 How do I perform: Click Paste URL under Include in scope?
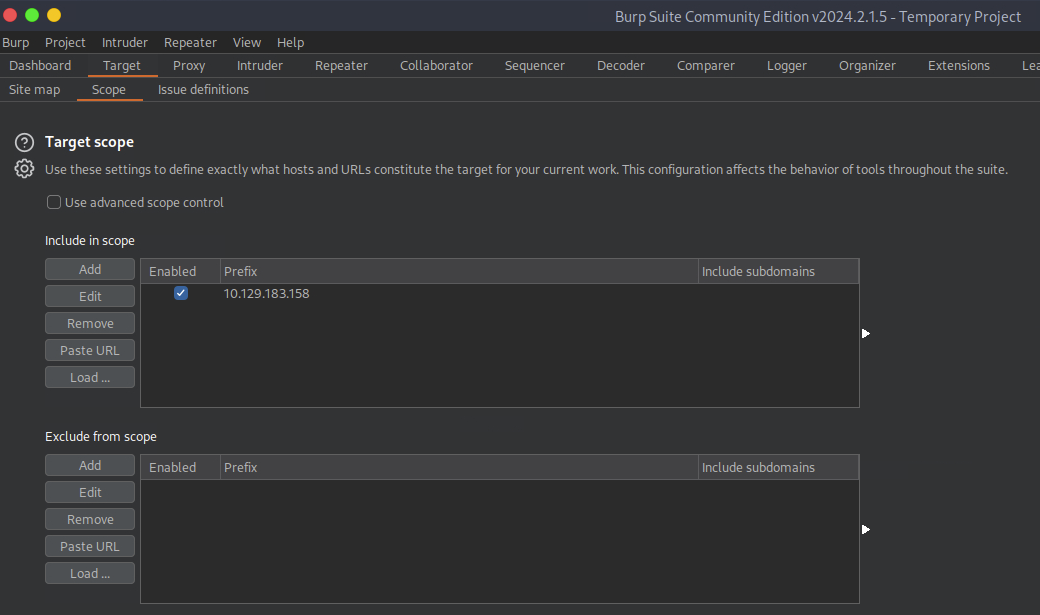[90, 351]
